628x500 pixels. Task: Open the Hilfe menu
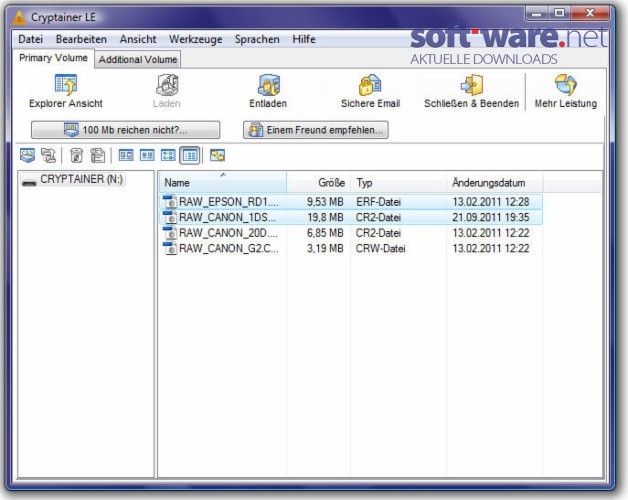coord(304,39)
